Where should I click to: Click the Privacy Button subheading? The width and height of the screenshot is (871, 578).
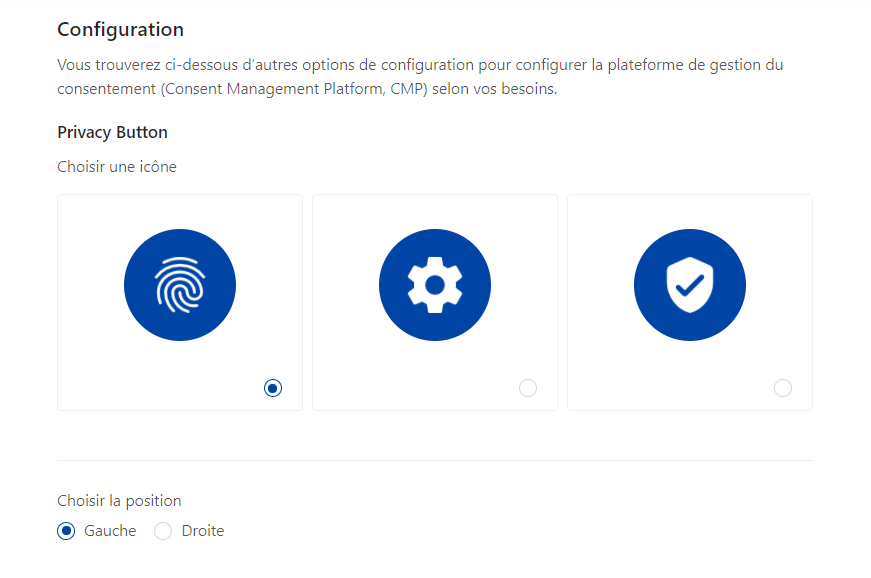pyautogui.click(x=112, y=132)
